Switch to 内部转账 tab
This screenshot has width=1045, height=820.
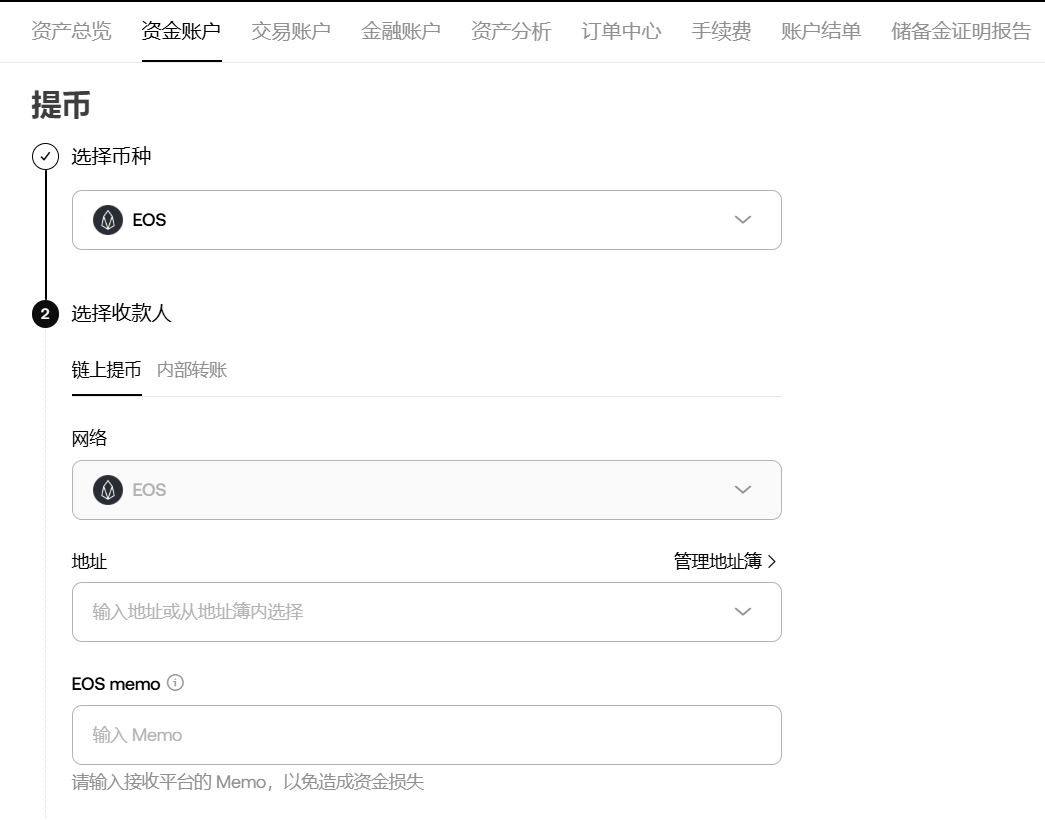click(x=192, y=370)
